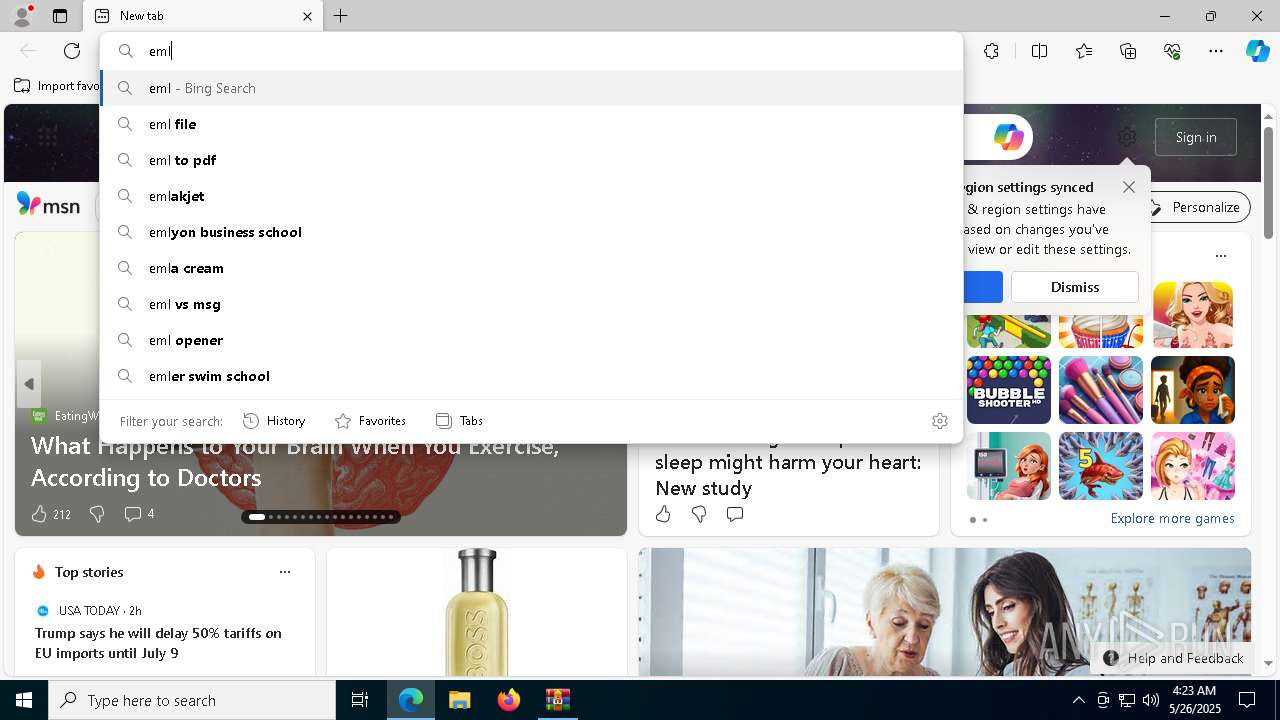Select the eml opener suggestion
Viewport: 1280px width, 720px height.
(531, 340)
